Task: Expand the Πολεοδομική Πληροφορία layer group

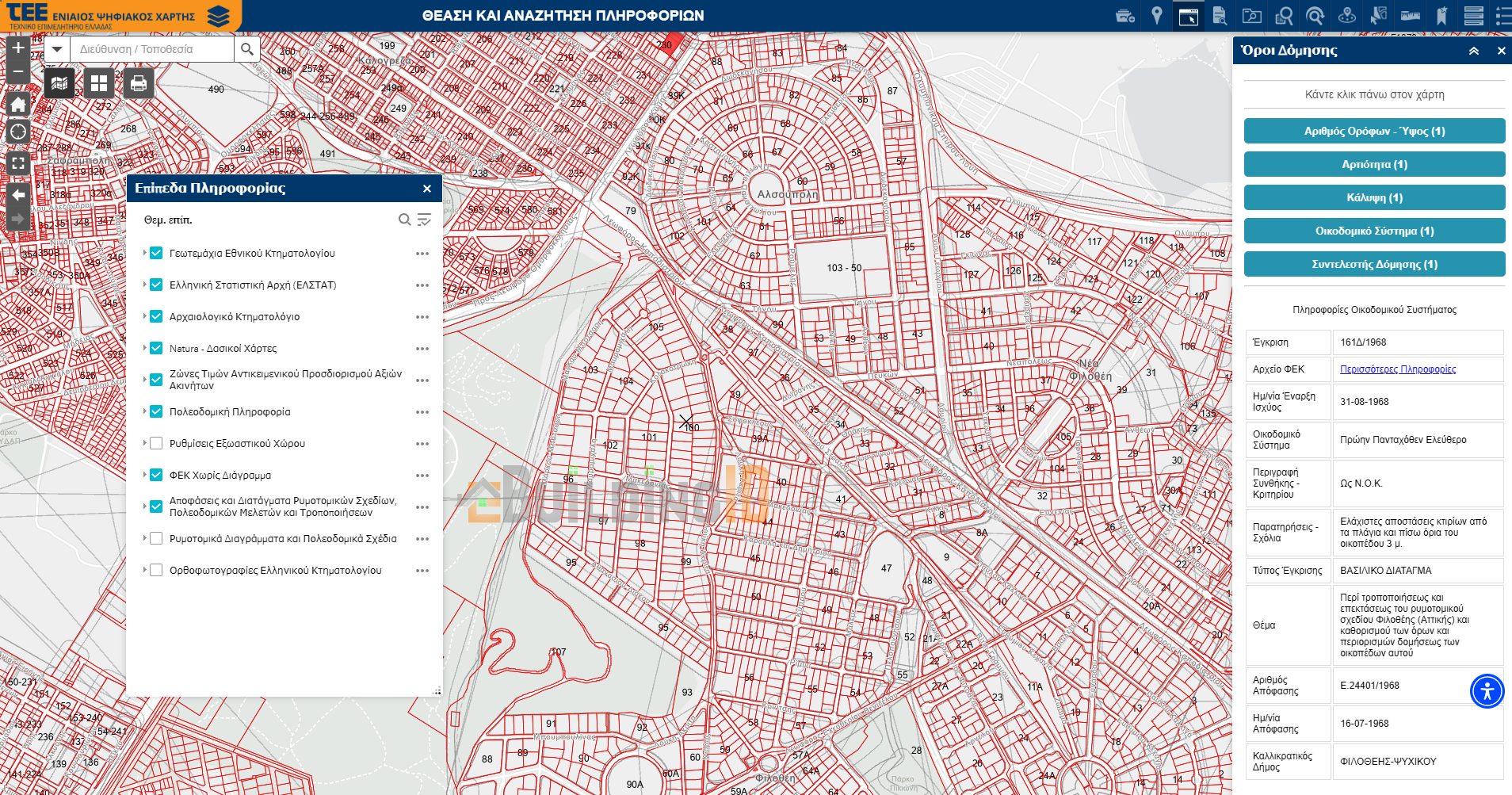Action: 145,411
